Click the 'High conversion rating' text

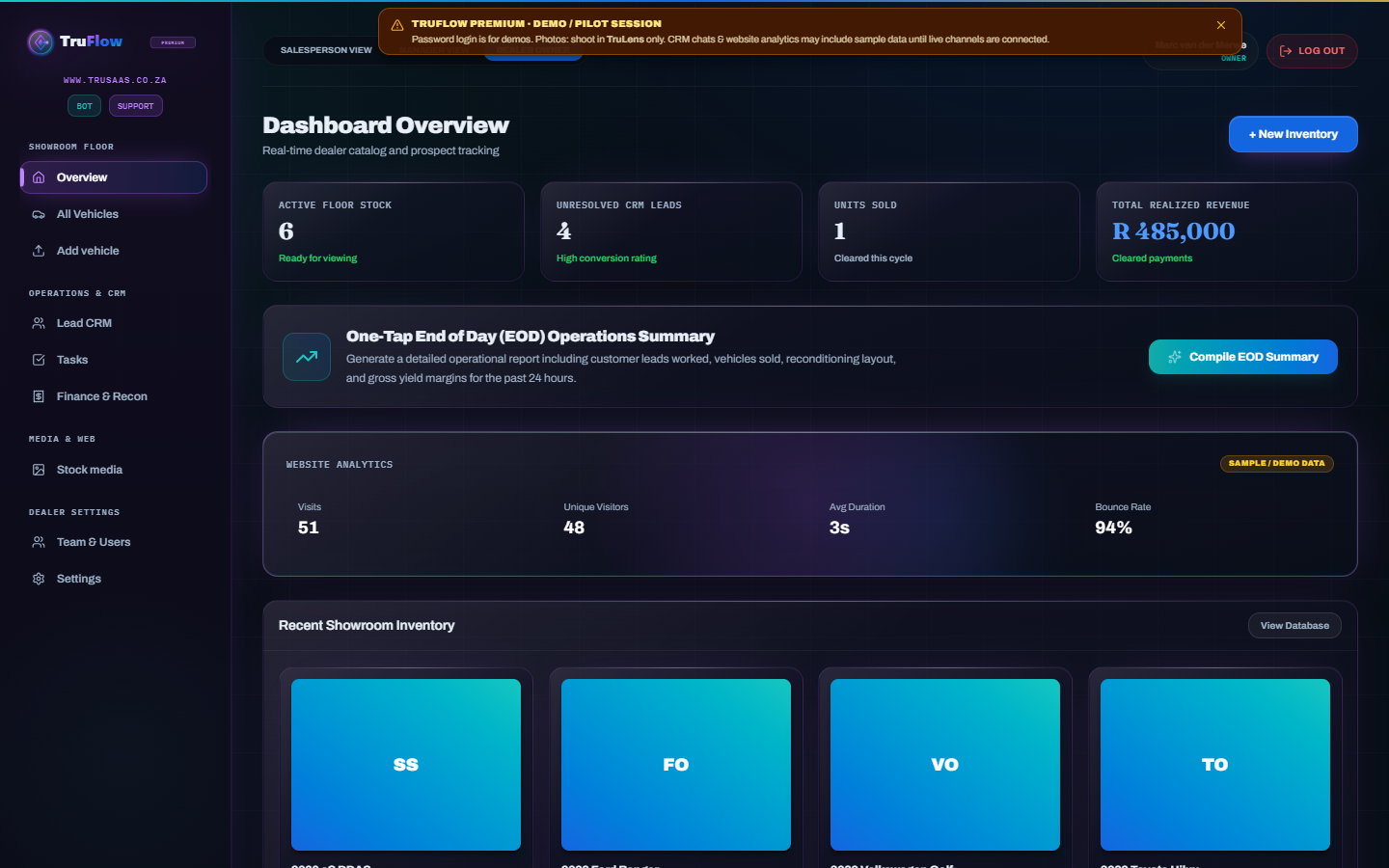(606, 258)
